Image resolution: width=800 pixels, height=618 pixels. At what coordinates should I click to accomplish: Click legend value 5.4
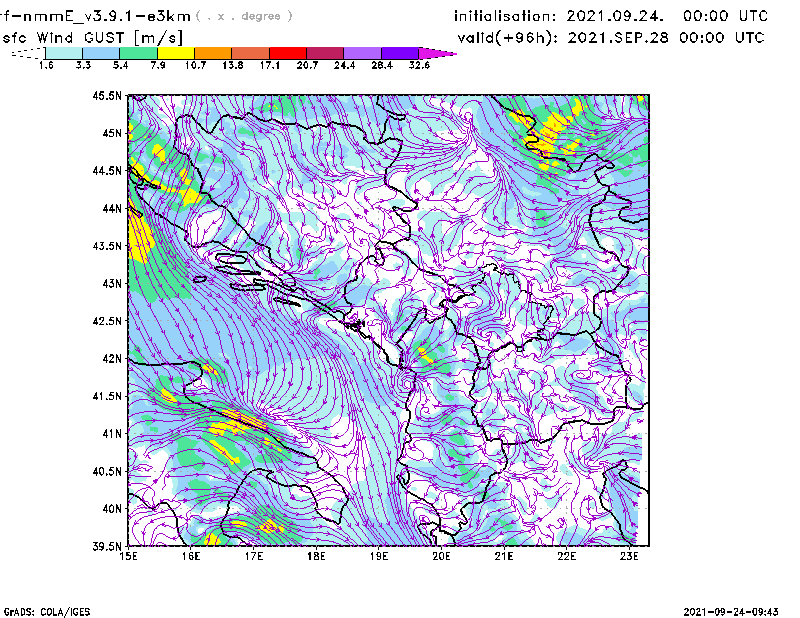[x=120, y=65]
